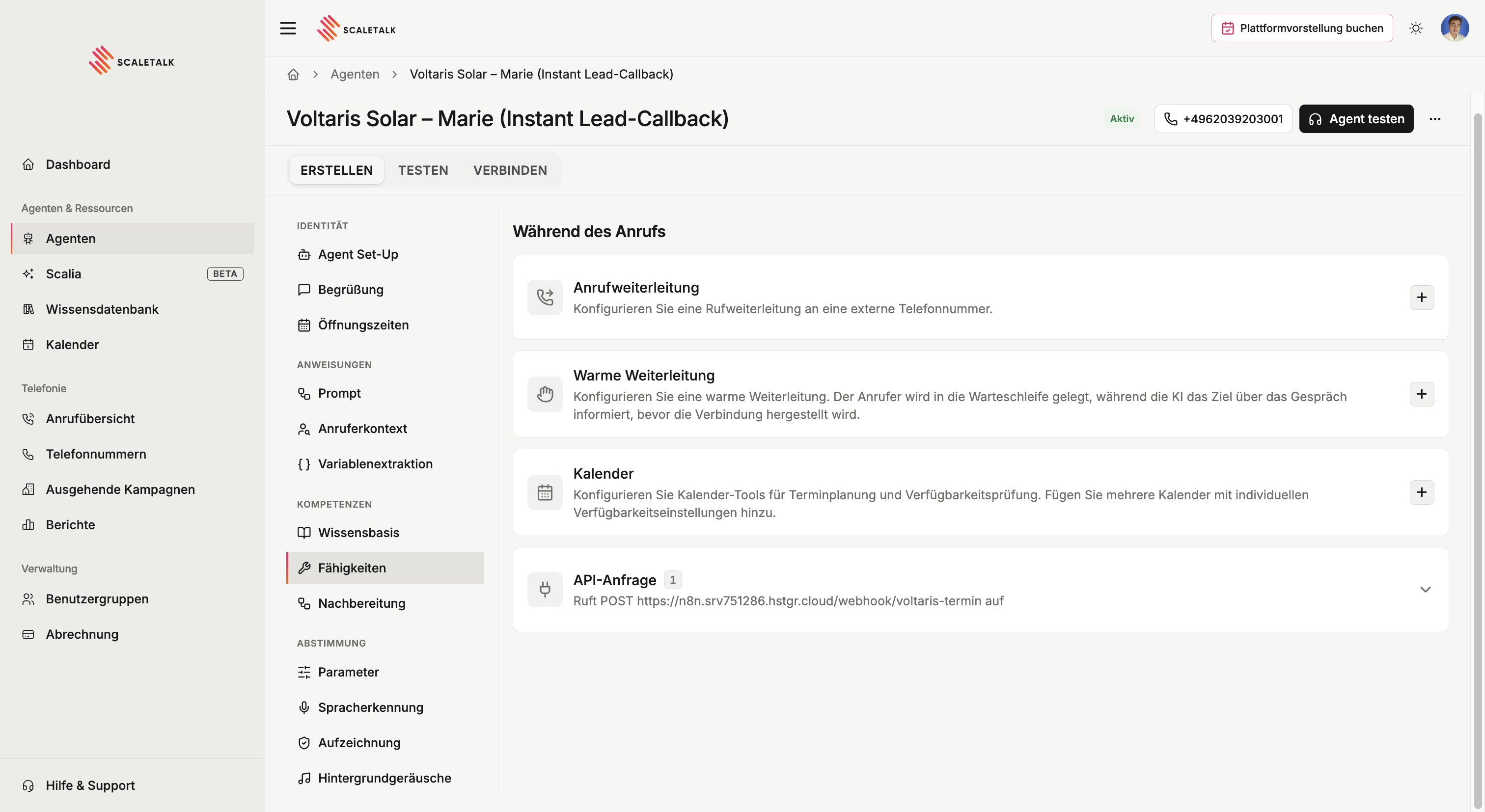The image size is (1485, 812).
Task: Open Scalia in the sidebar
Action: (x=132, y=274)
